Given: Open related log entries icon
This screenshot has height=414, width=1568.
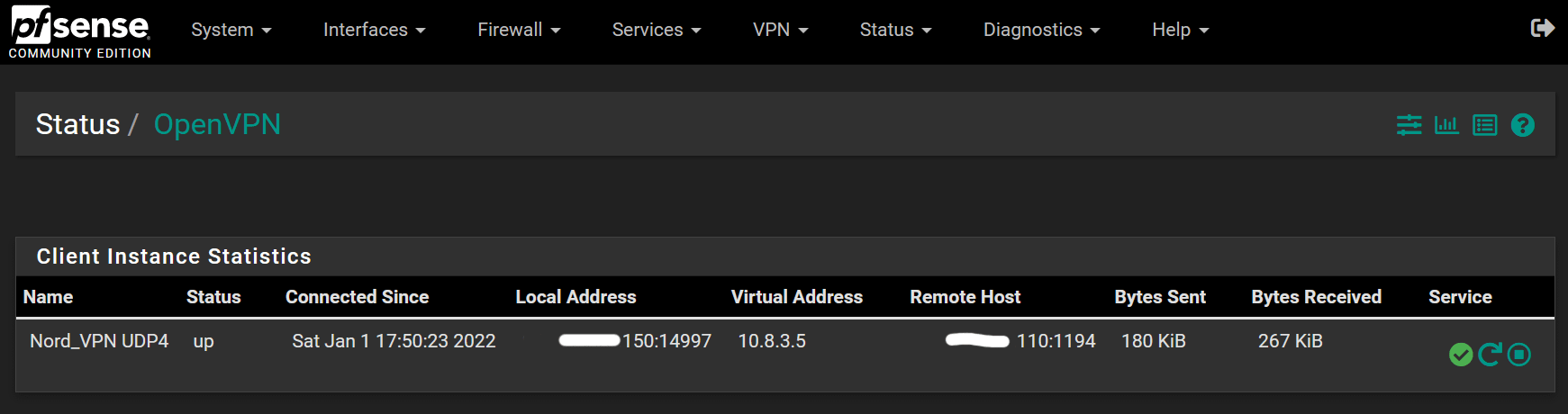Looking at the screenshot, I should click(1484, 125).
